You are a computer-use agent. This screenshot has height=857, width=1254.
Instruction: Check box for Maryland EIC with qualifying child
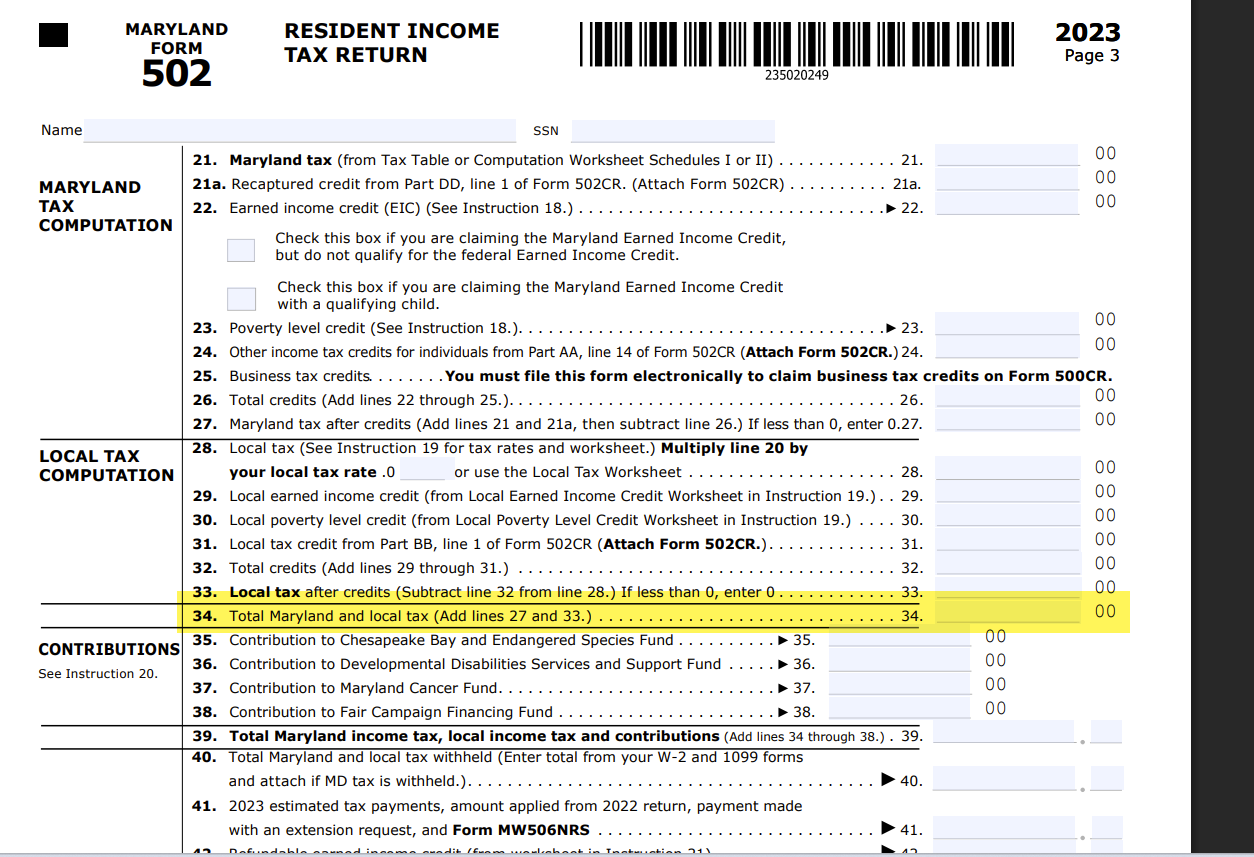tap(241, 299)
